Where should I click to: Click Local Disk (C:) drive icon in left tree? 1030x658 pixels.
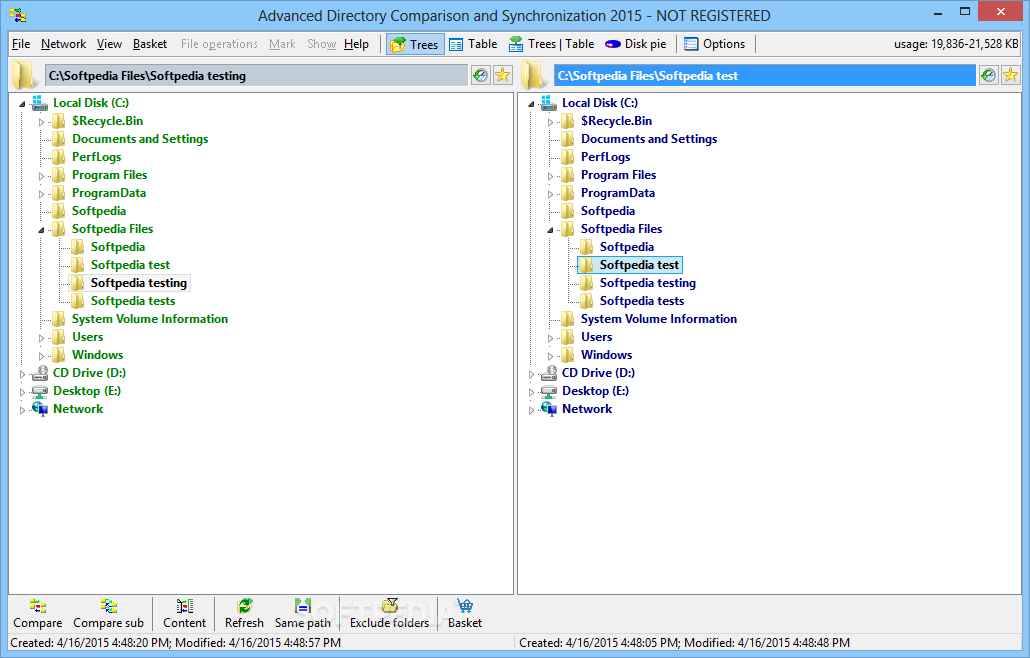click(x=40, y=103)
